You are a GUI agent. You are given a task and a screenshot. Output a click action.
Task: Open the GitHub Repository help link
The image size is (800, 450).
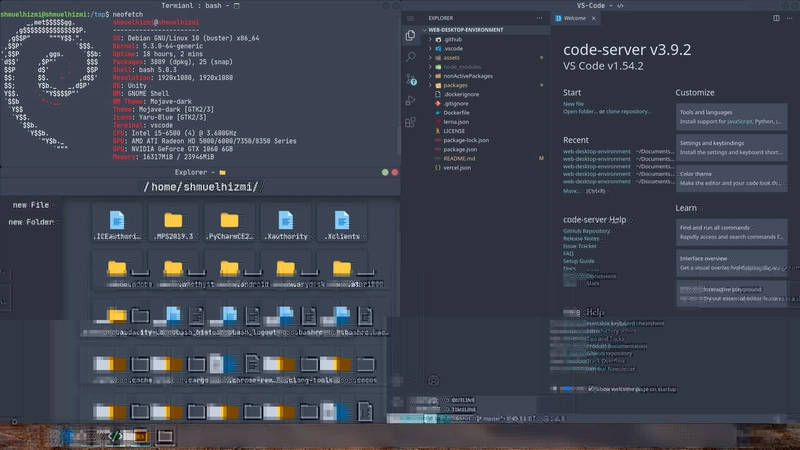(x=587, y=231)
